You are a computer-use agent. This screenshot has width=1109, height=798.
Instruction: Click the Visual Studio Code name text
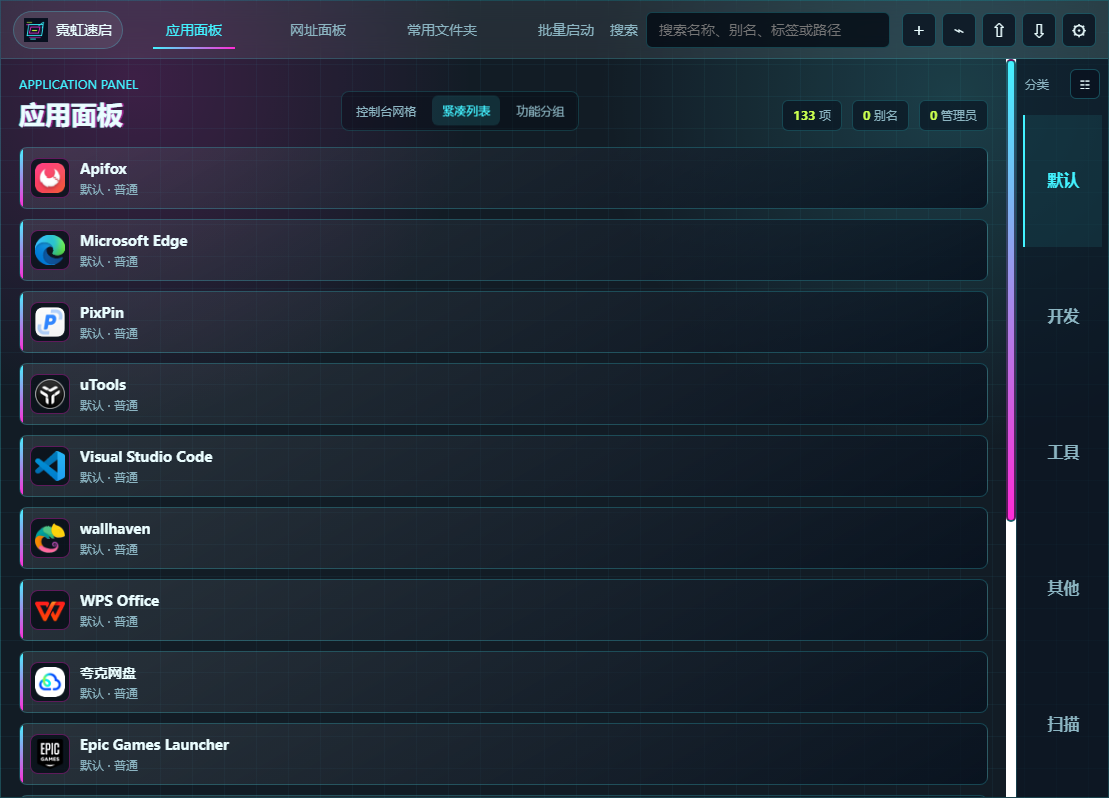point(146,457)
